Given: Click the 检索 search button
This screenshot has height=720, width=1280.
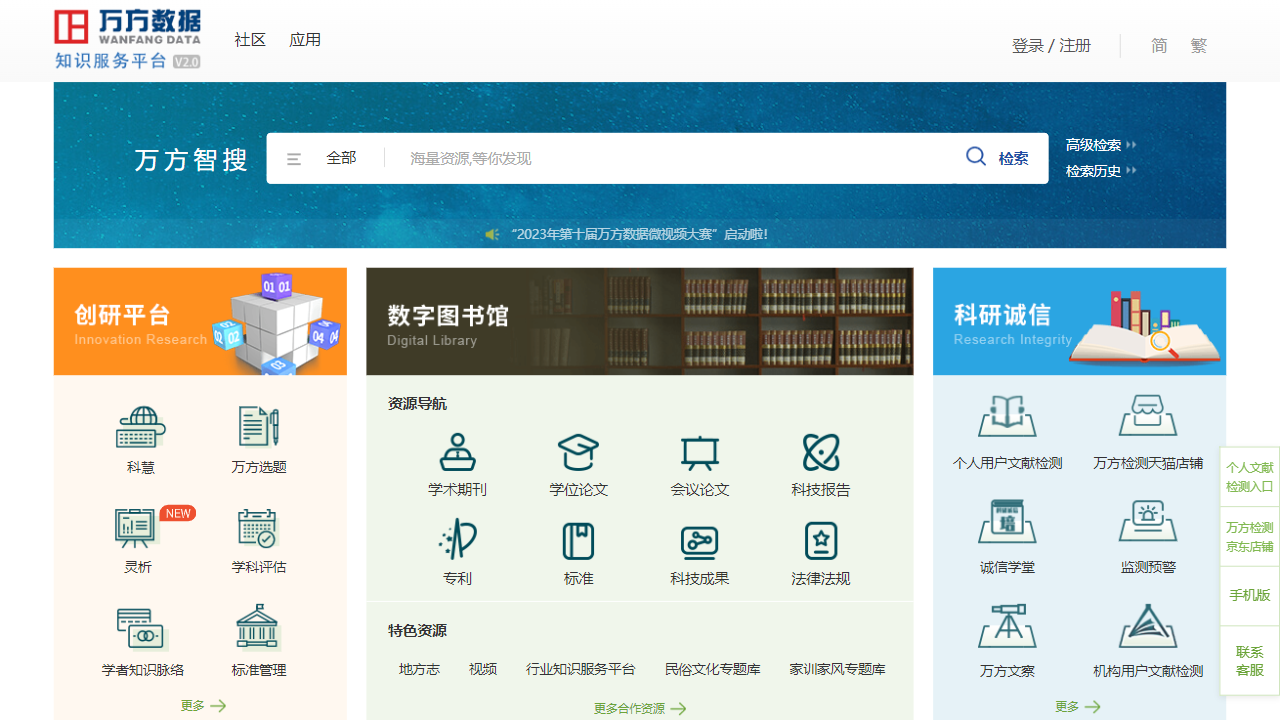Looking at the screenshot, I should tap(998, 158).
